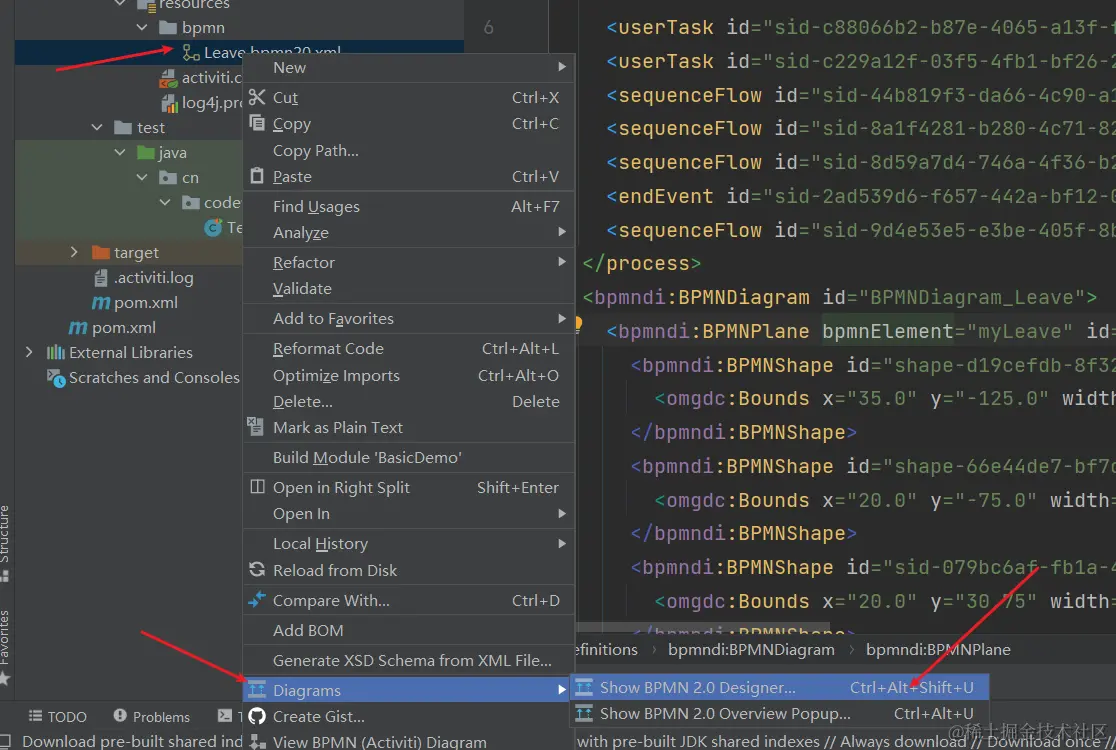Click the Cut scissors icon
Screen dimensions: 1116x750
point(257,97)
